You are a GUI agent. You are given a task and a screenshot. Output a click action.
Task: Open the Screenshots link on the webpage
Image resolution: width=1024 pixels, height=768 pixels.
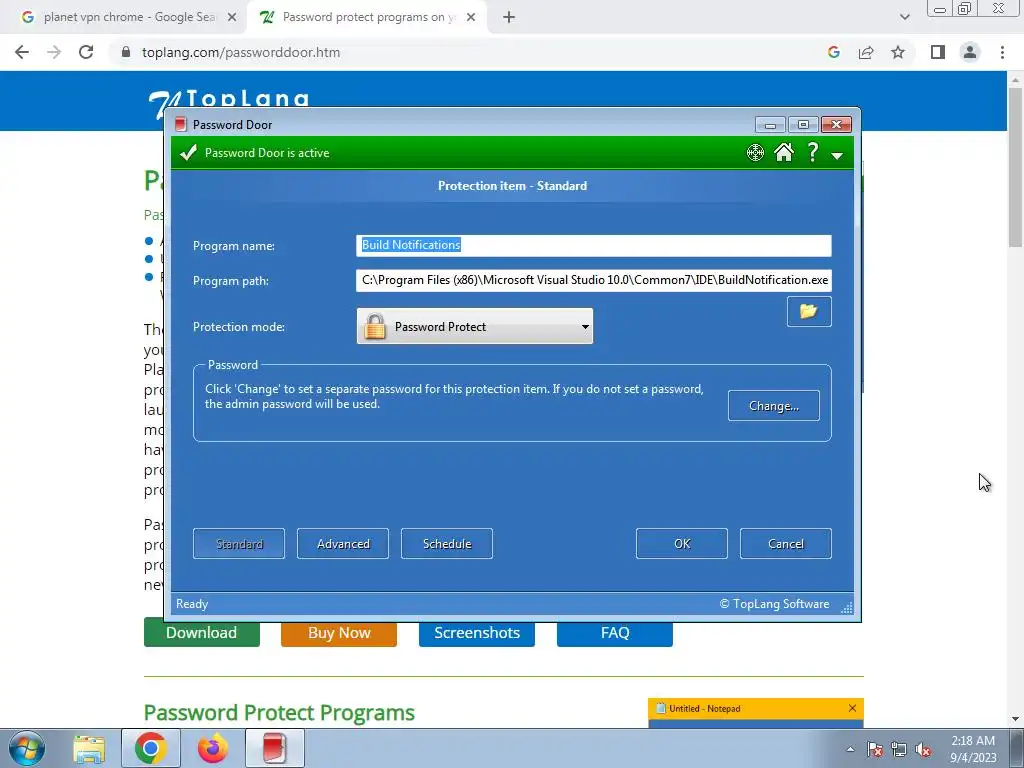coord(477,633)
